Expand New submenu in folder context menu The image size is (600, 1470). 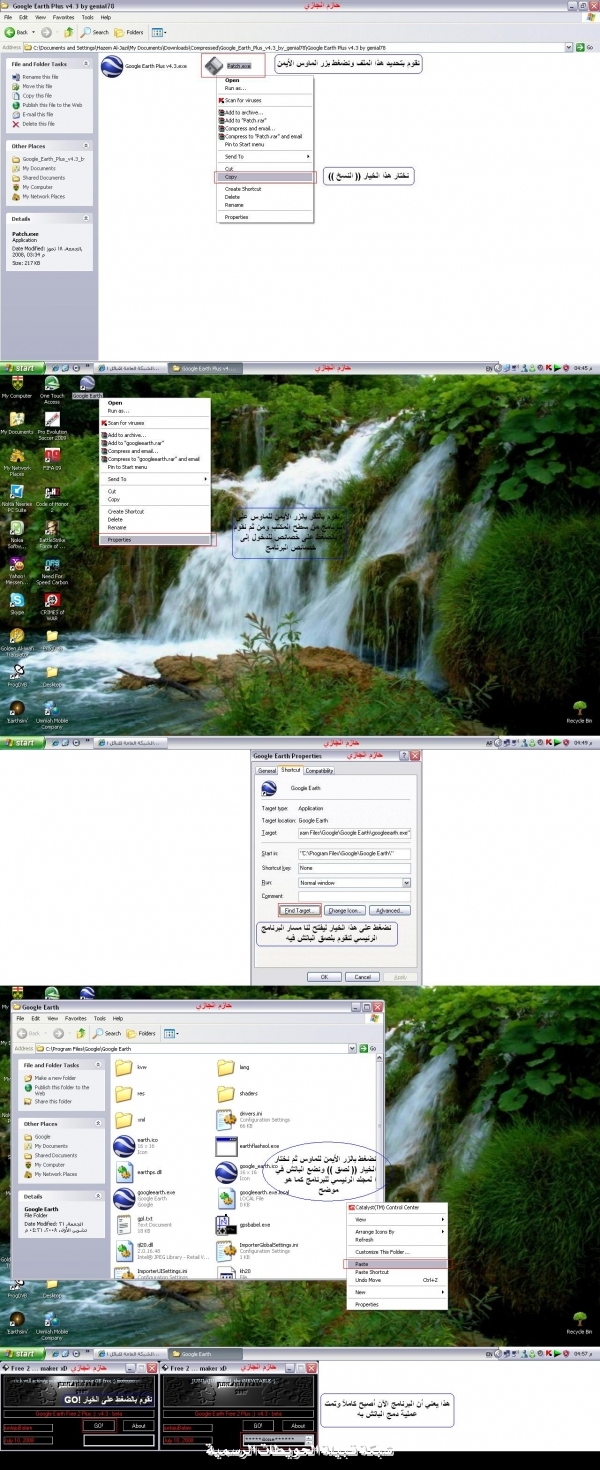[396, 1292]
